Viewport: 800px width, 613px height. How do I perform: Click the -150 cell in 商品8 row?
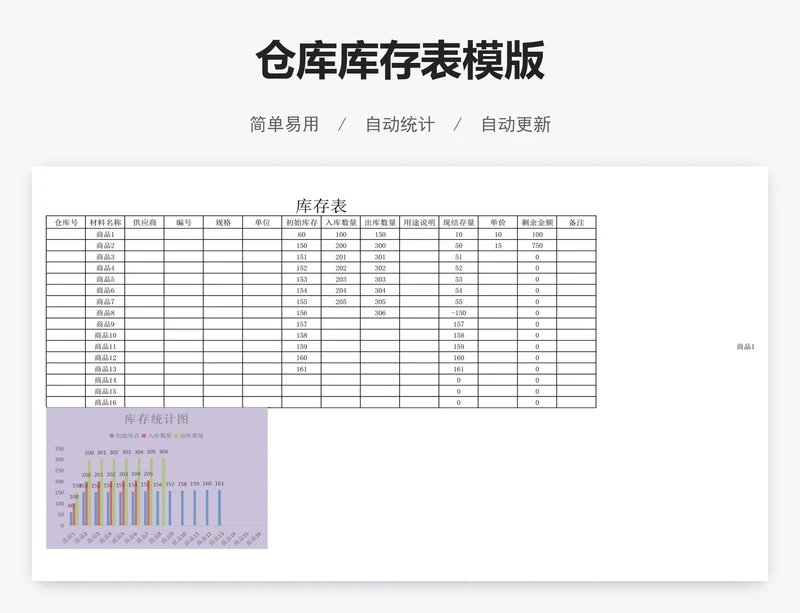click(x=459, y=313)
